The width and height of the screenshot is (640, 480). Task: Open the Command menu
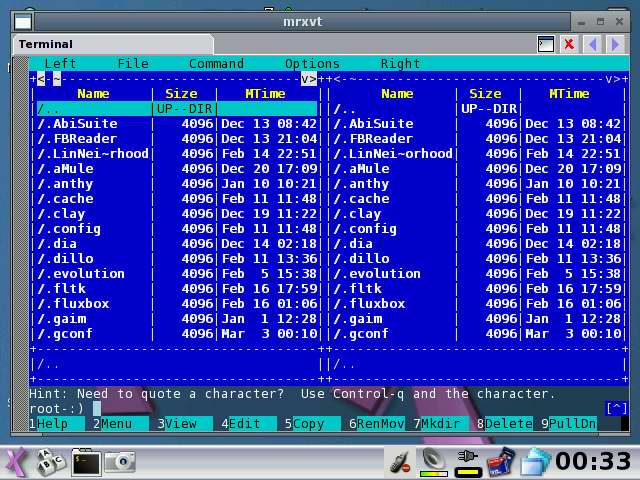(x=216, y=63)
